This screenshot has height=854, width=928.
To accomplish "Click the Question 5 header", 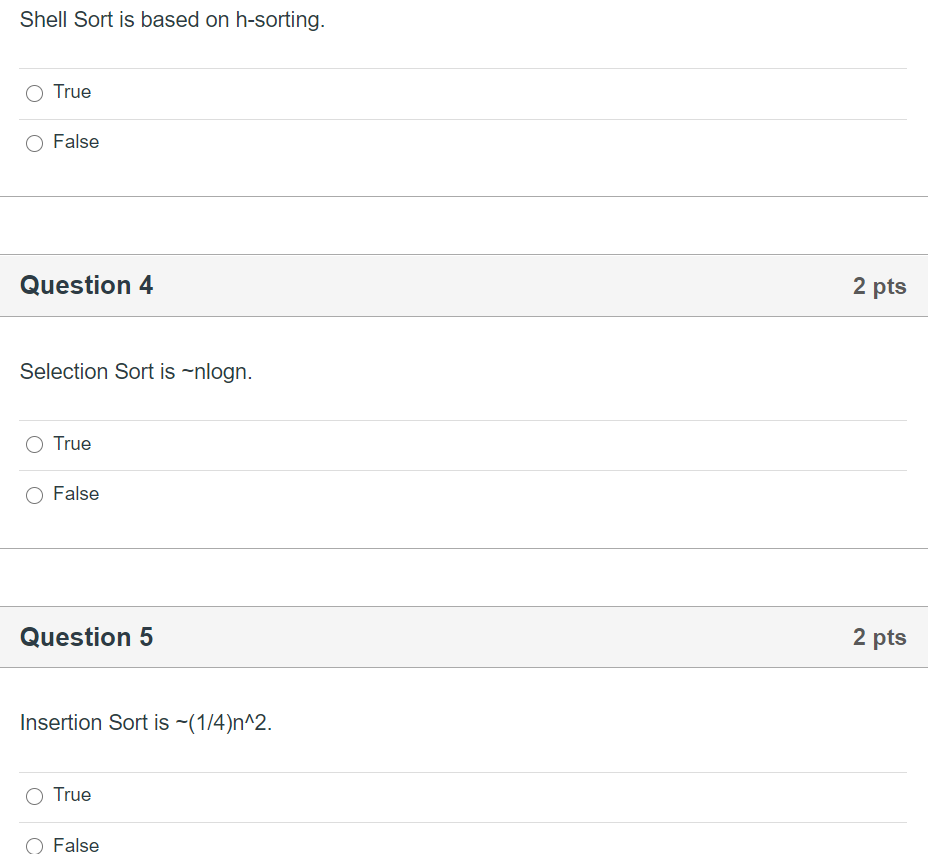I will click(x=86, y=637).
